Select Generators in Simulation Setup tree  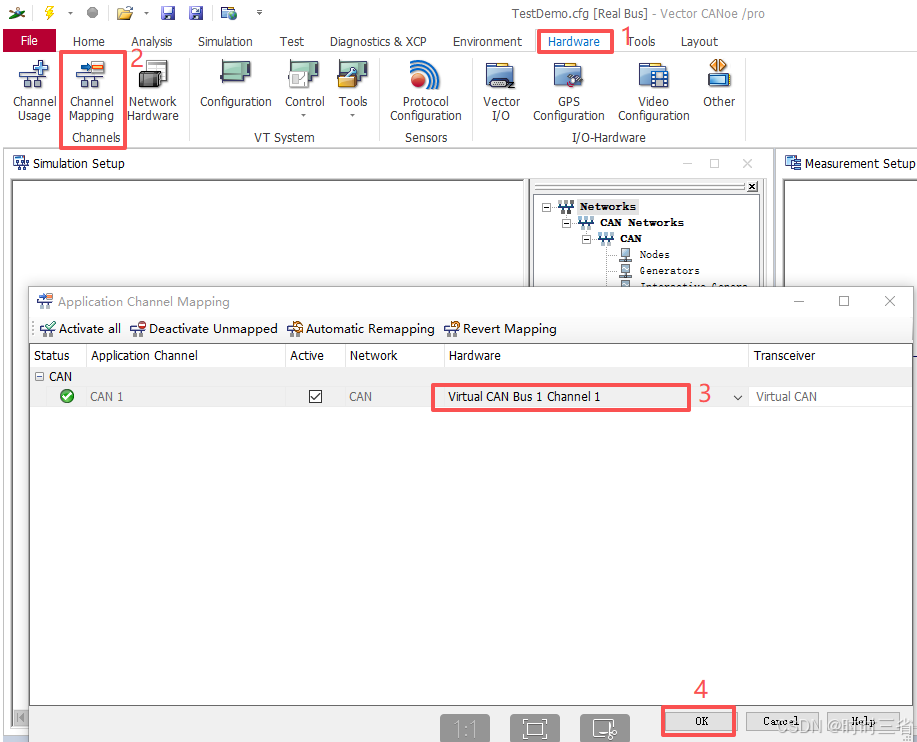pyautogui.click(x=669, y=270)
